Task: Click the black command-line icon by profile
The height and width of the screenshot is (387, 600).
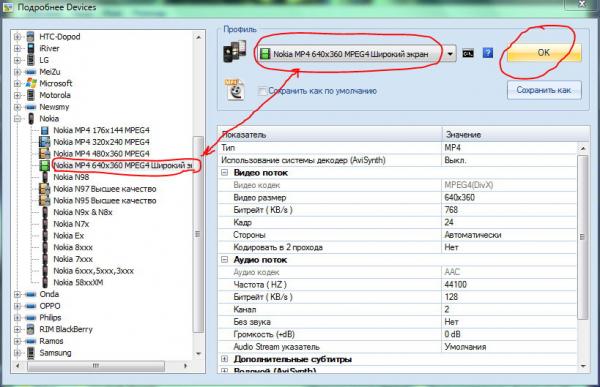Action: click(468, 54)
